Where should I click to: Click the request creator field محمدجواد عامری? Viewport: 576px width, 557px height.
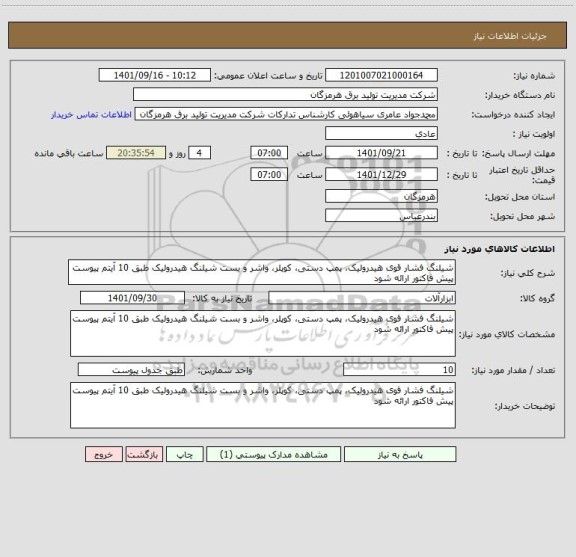[x=286, y=114]
